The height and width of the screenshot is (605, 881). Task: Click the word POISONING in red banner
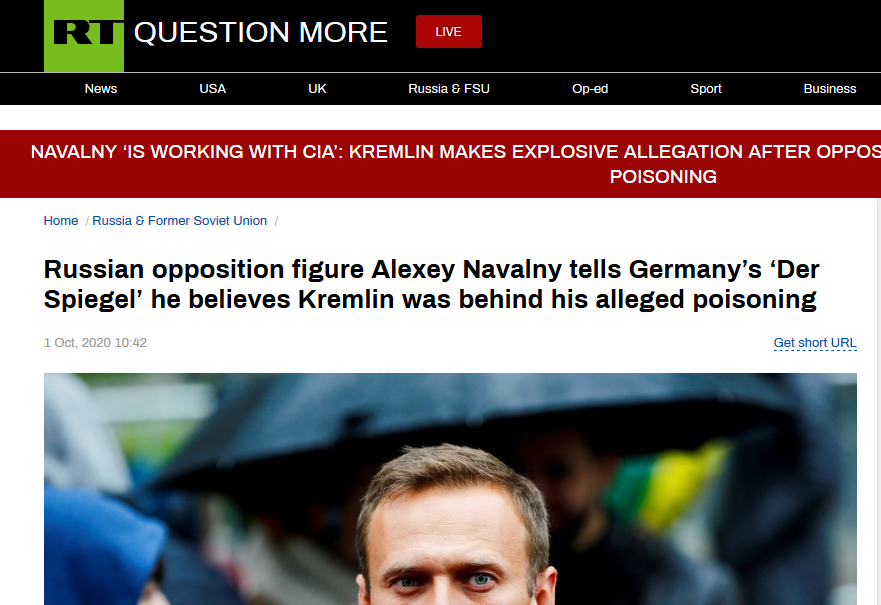click(x=663, y=177)
